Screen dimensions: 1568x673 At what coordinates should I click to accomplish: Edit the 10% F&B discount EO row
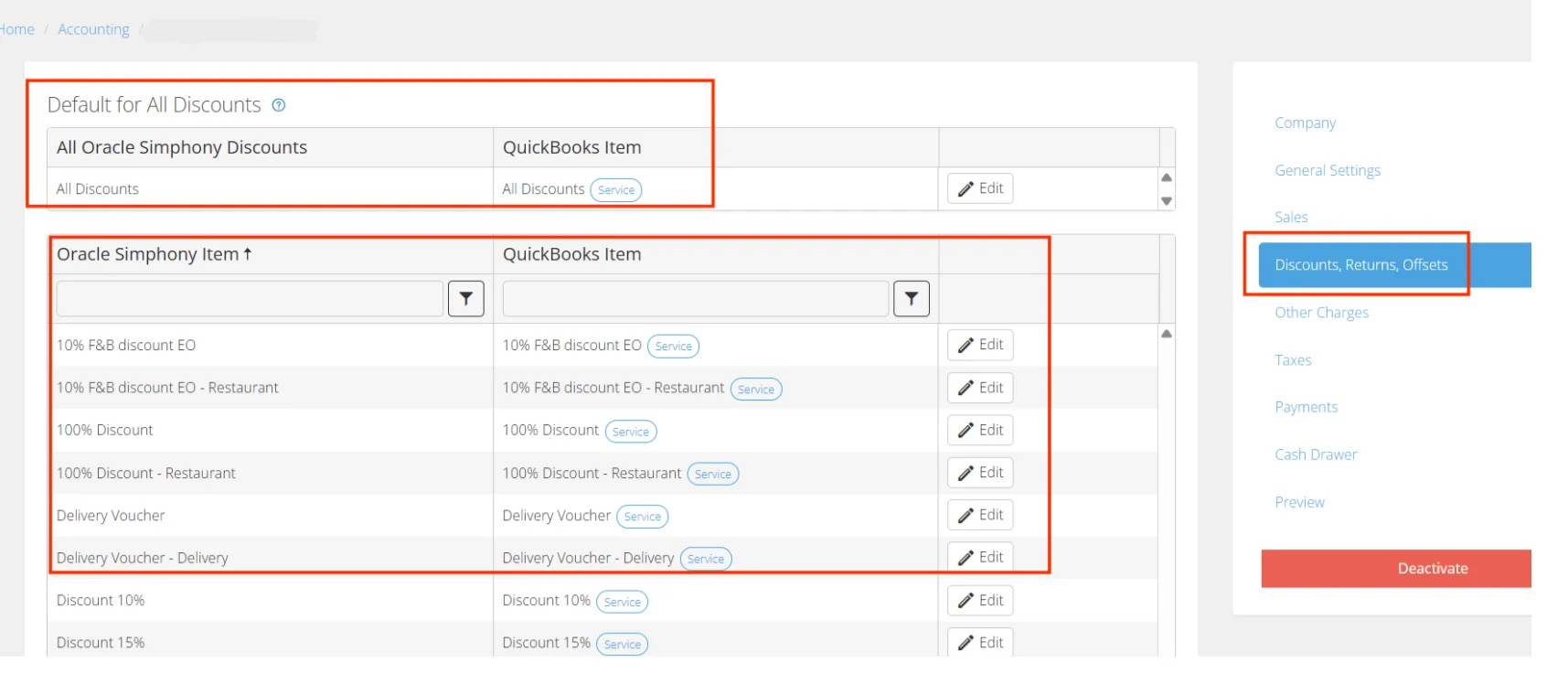980,345
